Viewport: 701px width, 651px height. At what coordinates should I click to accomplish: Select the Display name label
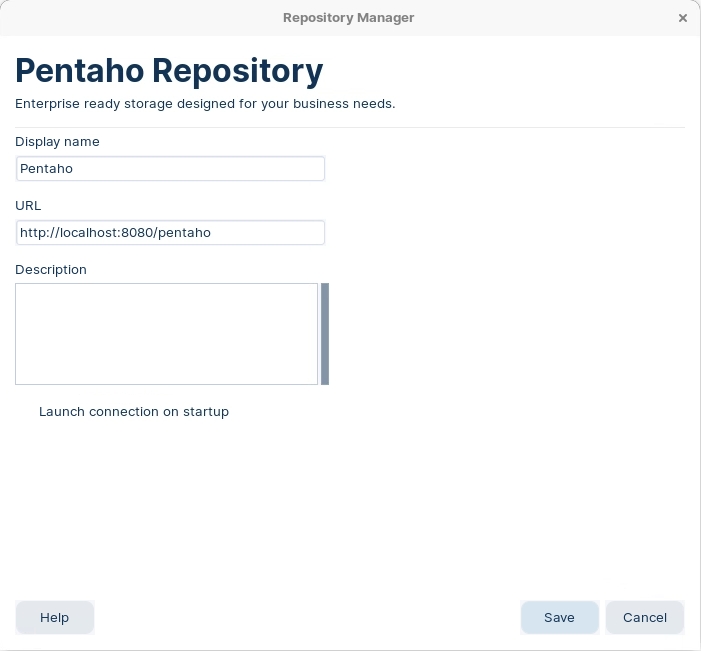57,142
